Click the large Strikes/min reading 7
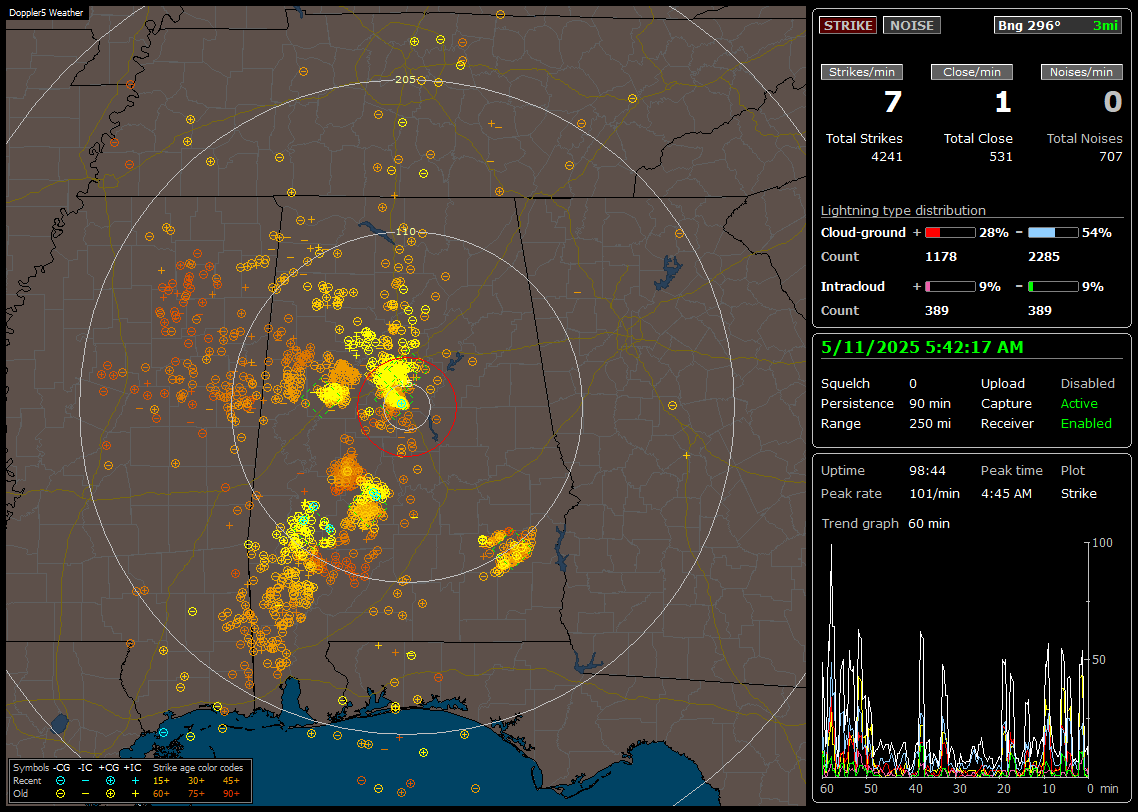Screen dimensions: 1138x812 (893, 102)
